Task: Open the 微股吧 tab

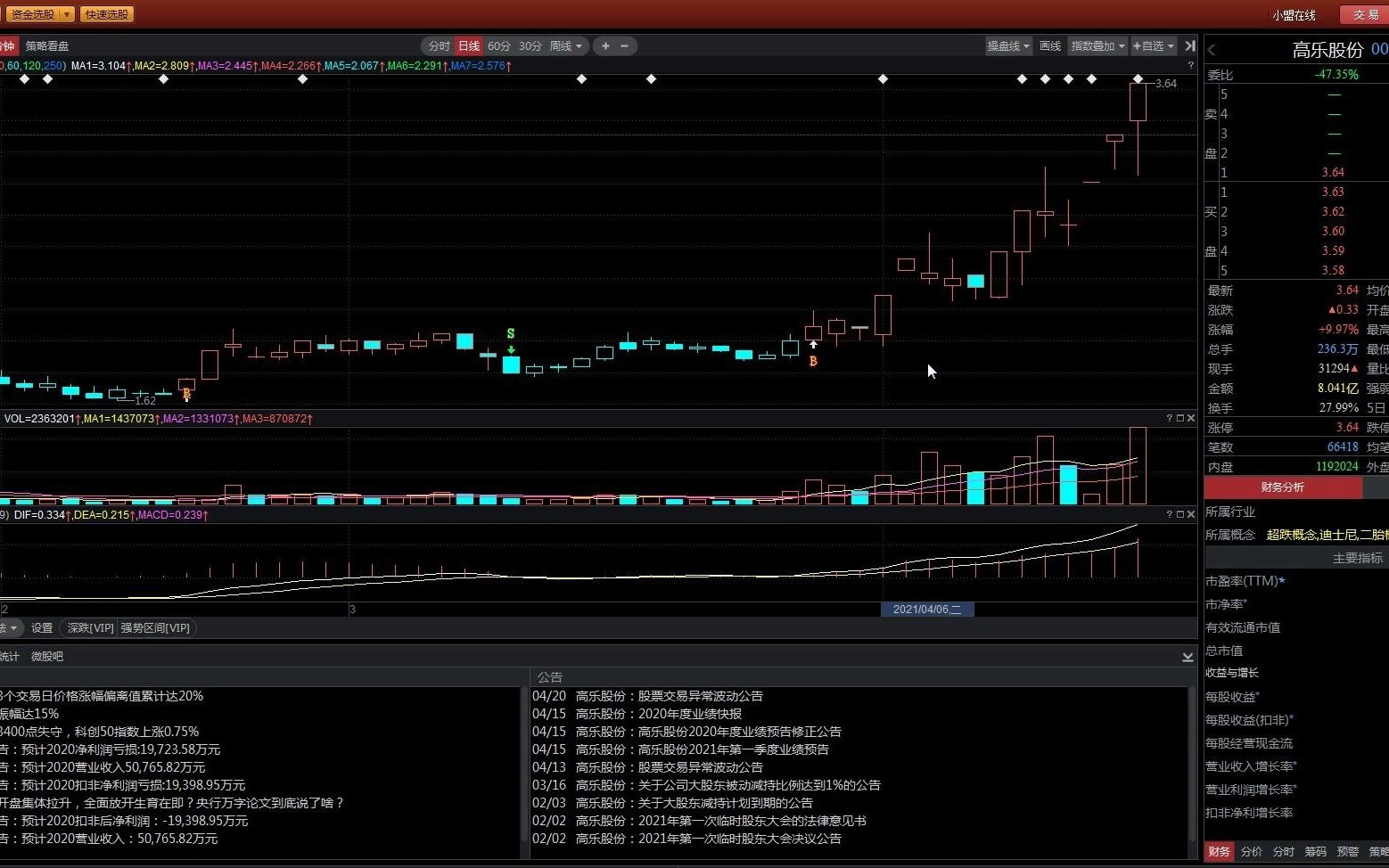Action: pyautogui.click(x=47, y=657)
